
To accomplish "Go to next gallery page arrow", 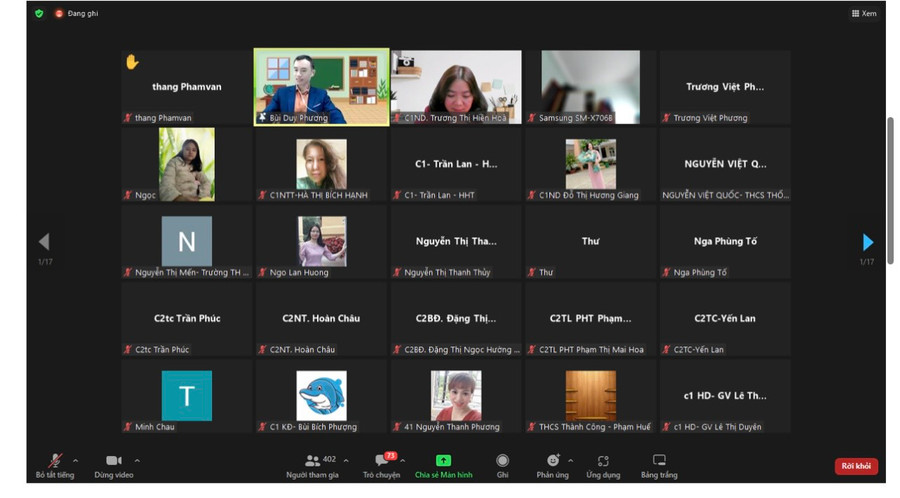I will click(x=867, y=242).
